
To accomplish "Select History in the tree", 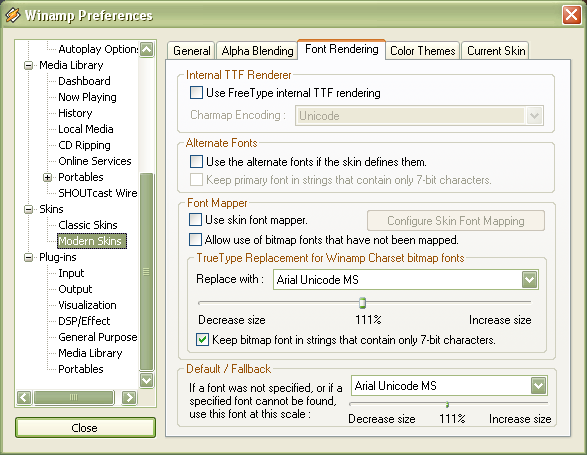I will [x=75, y=113].
